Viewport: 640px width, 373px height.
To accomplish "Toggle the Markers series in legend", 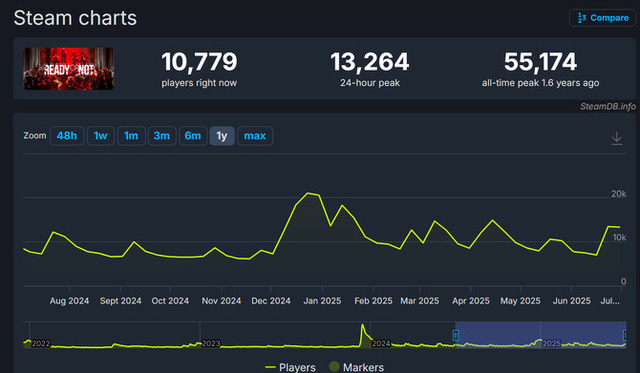I will pyautogui.click(x=356, y=367).
